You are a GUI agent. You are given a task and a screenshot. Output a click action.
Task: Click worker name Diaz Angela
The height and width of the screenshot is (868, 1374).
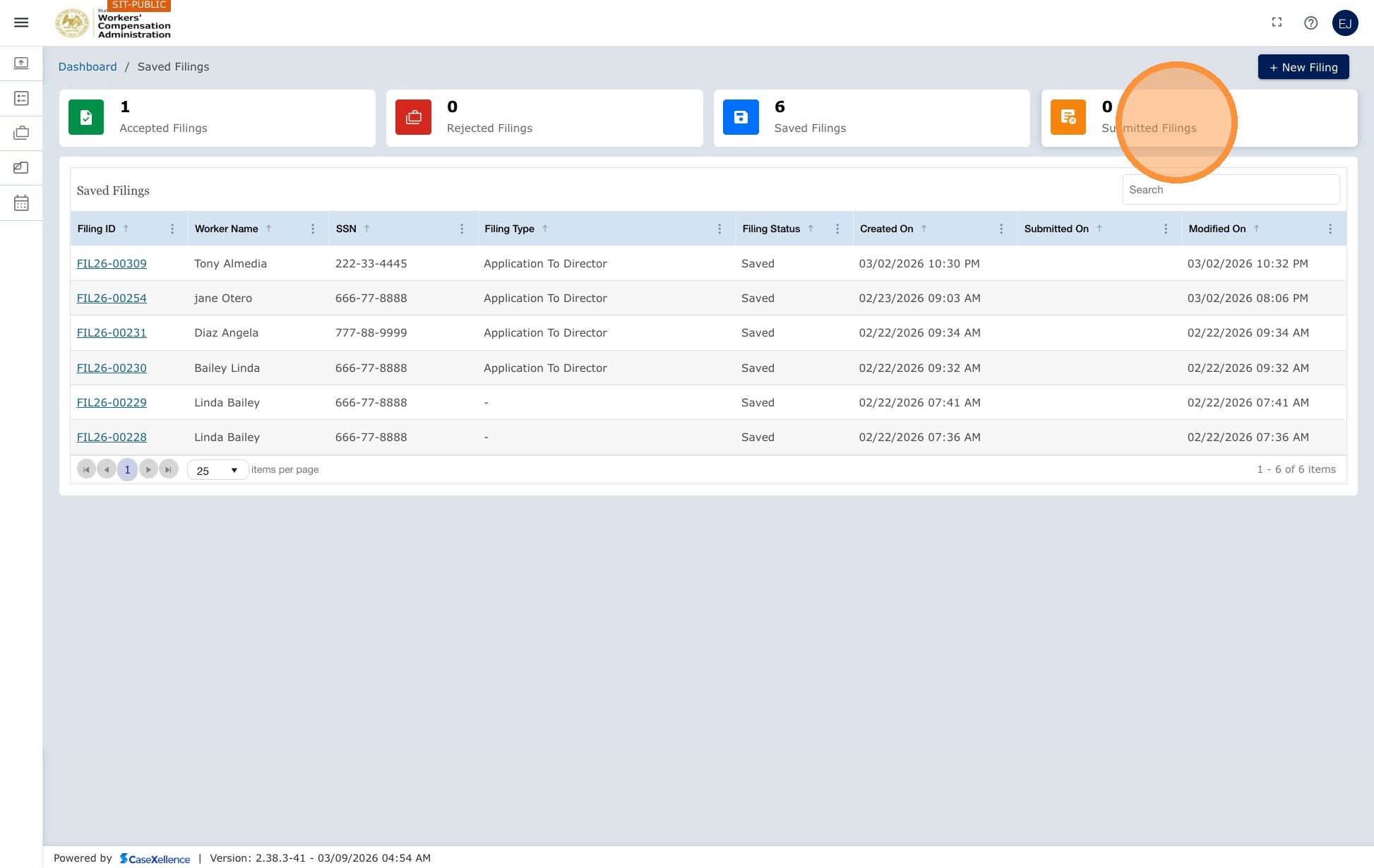click(x=226, y=332)
